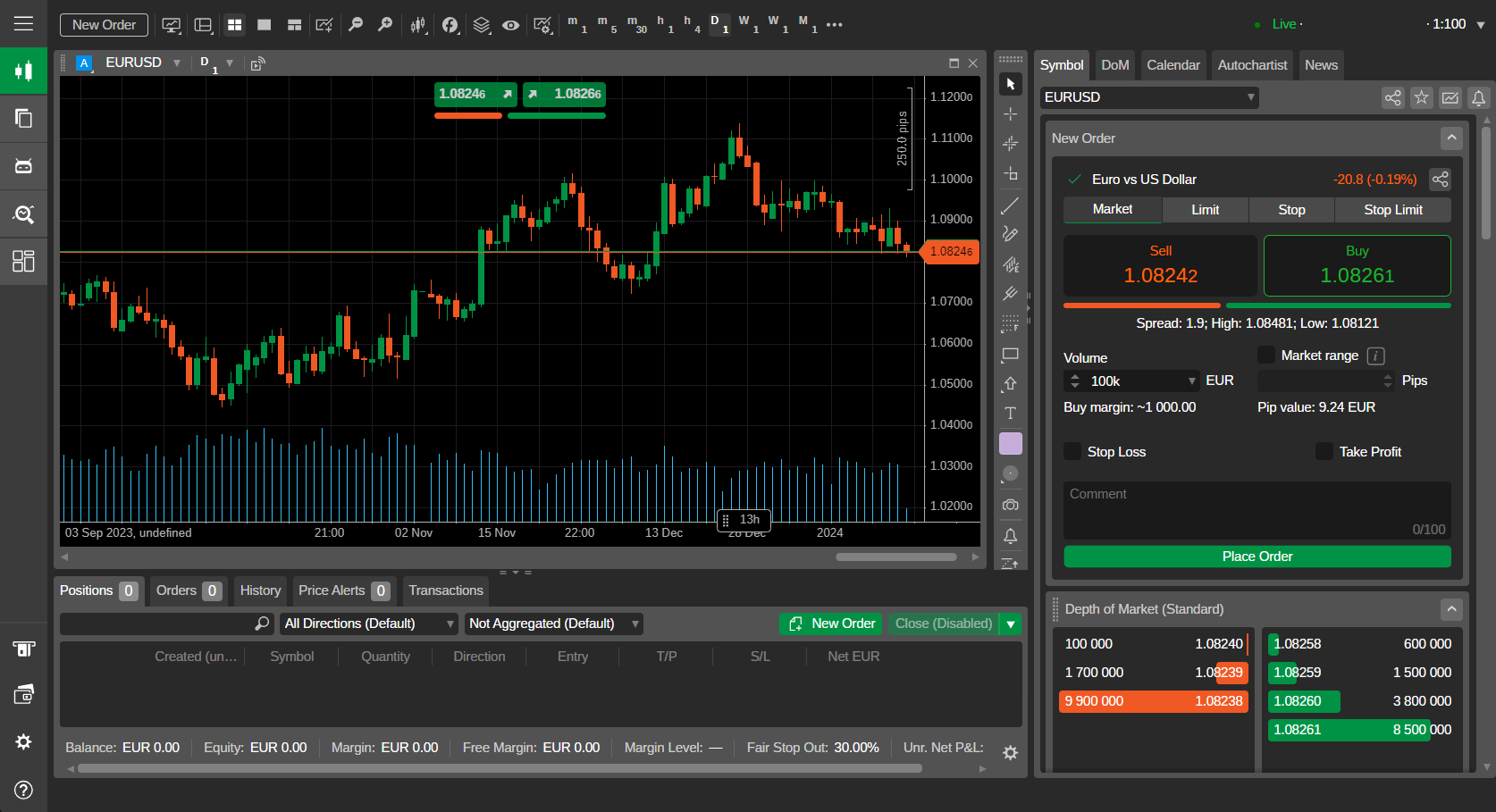Click the Comment input field
Screen dimensions: 1496x812
pos(1256,509)
